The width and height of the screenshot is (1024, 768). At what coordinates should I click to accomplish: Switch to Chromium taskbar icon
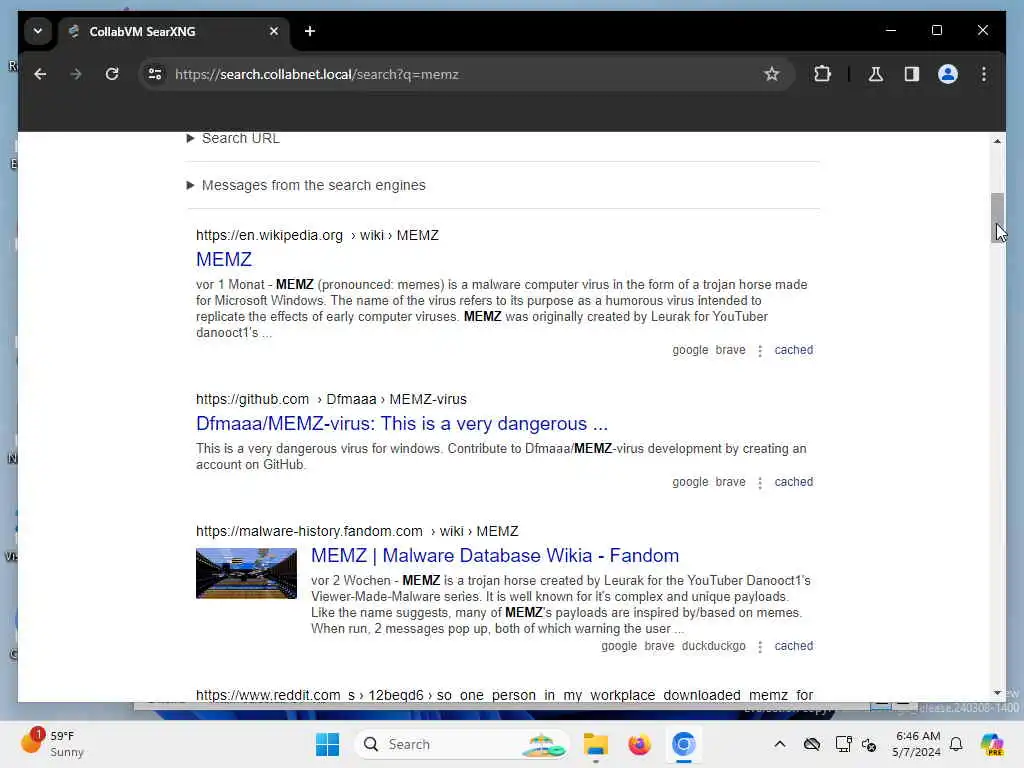684,744
